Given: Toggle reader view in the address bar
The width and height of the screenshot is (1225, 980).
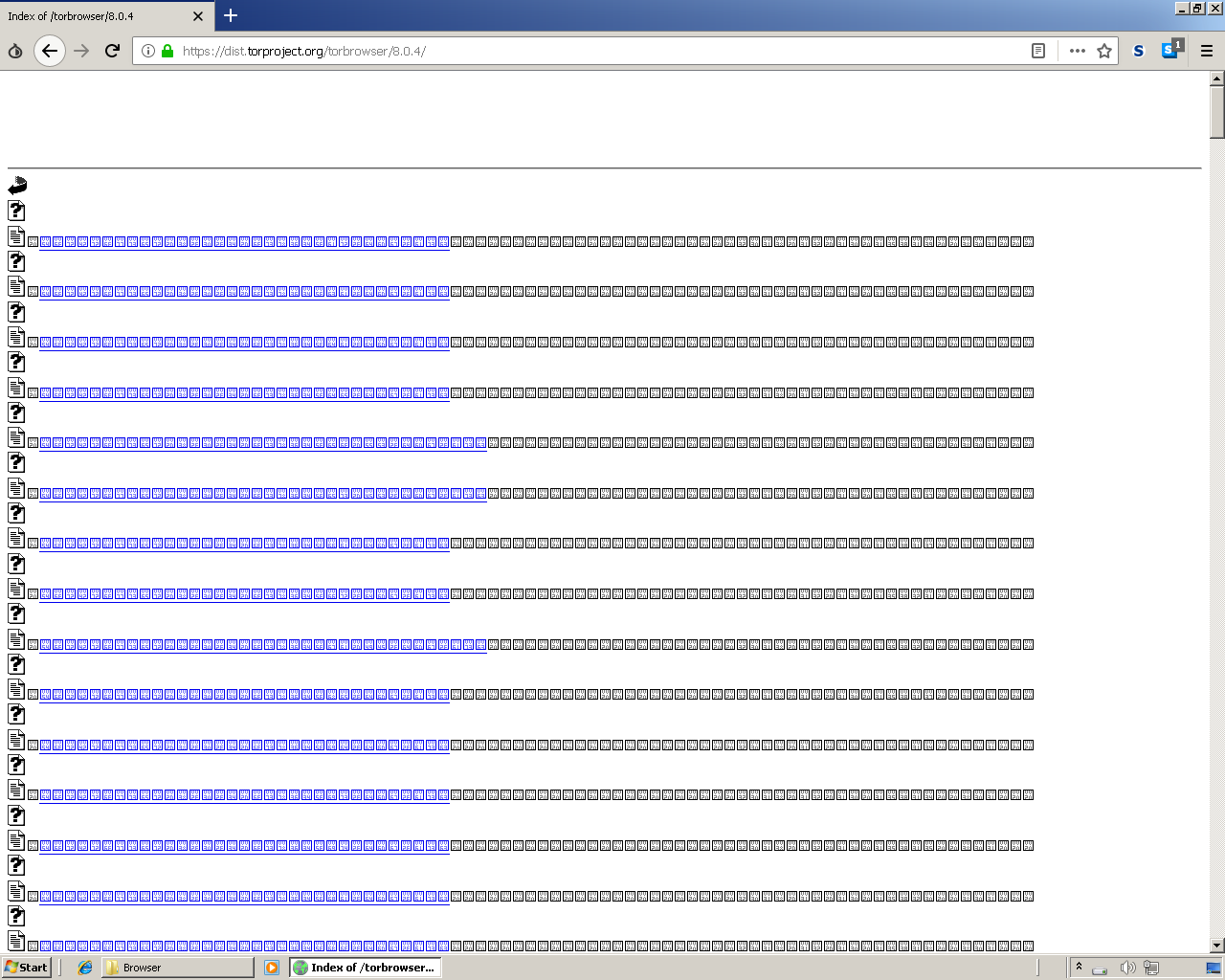Looking at the screenshot, I should (x=1038, y=51).
